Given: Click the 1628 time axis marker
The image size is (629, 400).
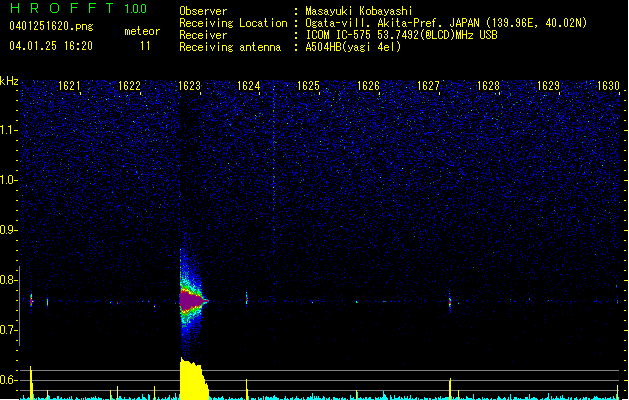Looking at the screenshot, I should pos(488,86).
